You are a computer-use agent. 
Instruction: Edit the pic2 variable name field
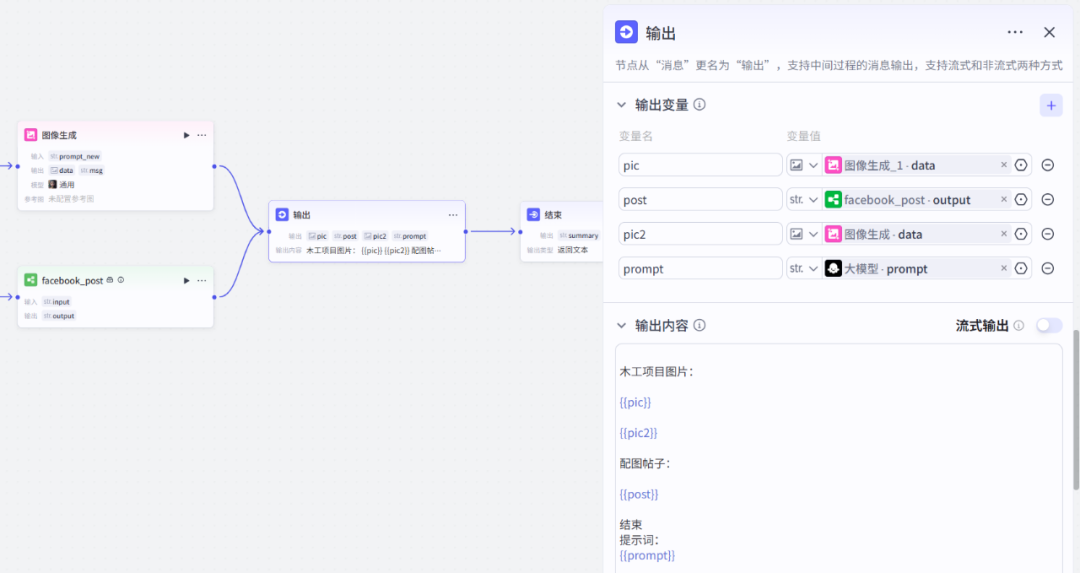pyautogui.click(x=700, y=234)
